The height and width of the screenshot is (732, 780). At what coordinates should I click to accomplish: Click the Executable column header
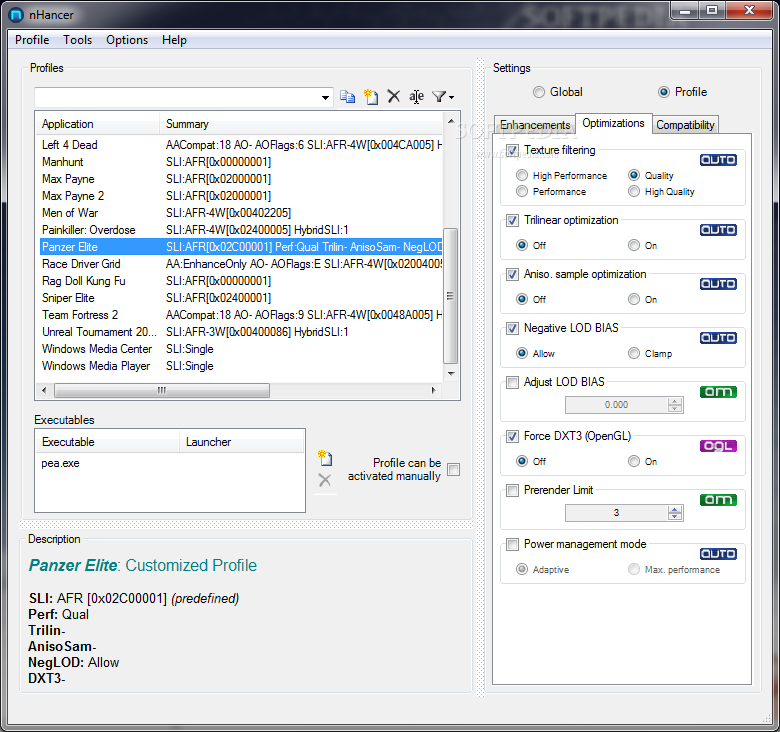[107, 442]
